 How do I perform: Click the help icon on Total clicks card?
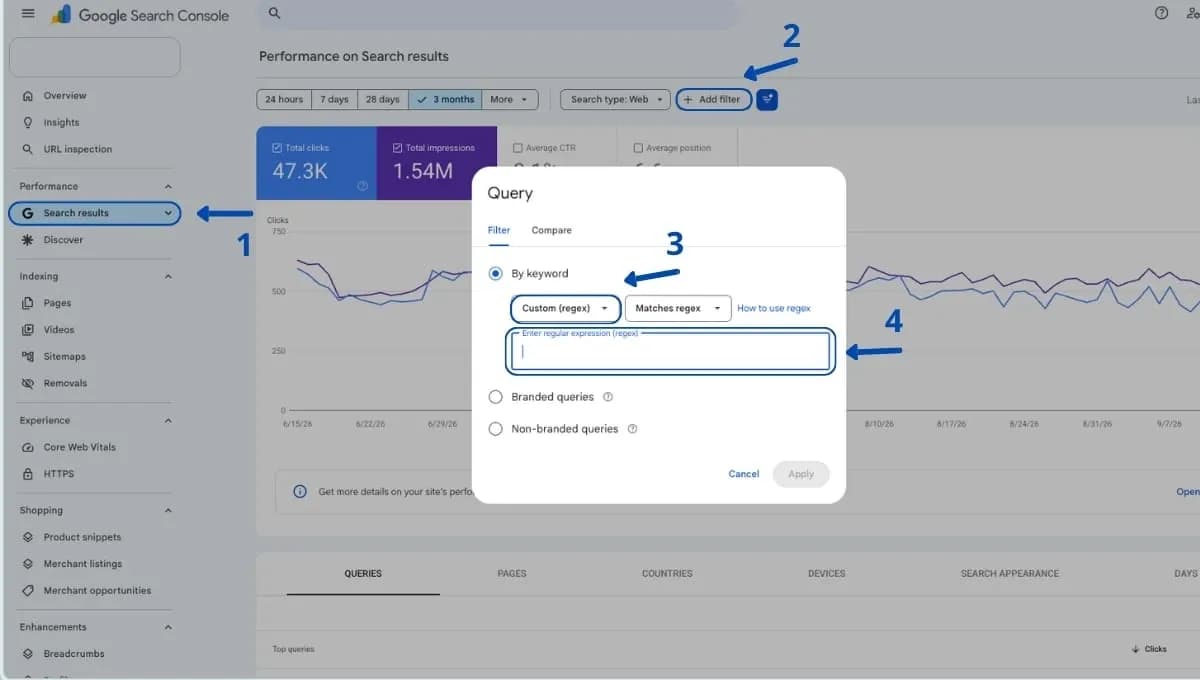pos(362,186)
